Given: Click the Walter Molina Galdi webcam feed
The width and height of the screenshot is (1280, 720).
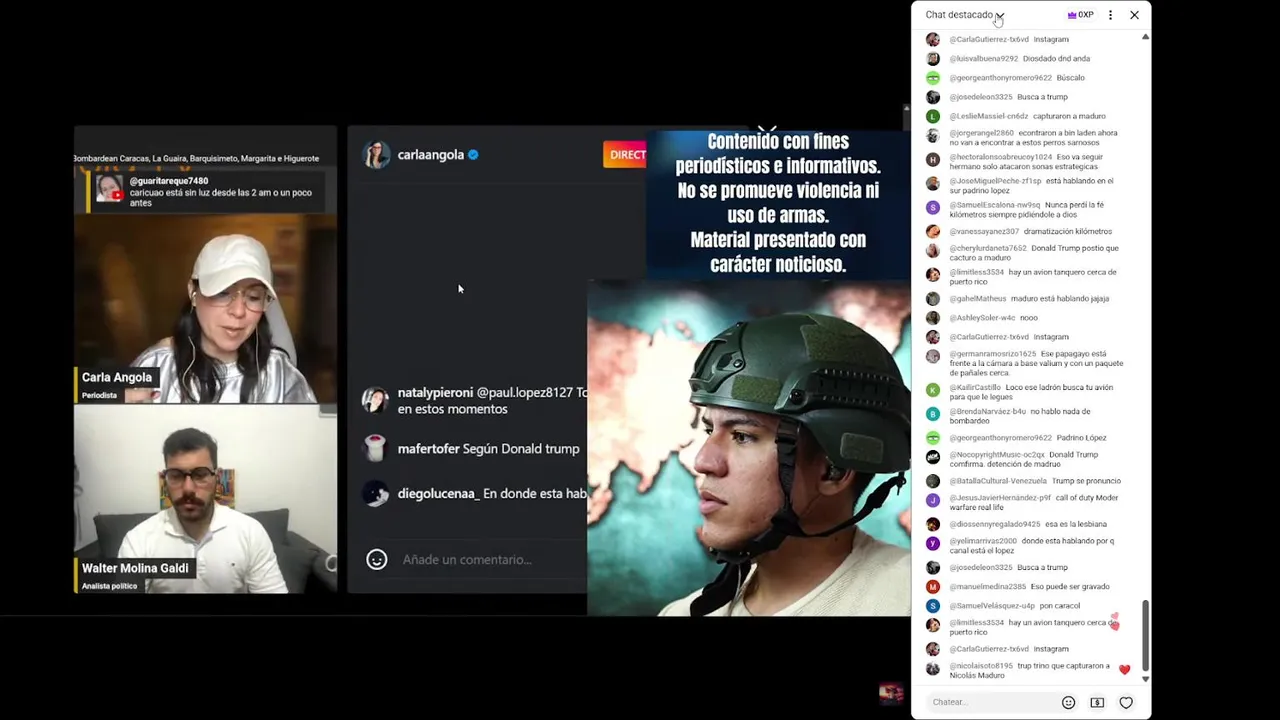Looking at the screenshot, I should [x=206, y=499].
